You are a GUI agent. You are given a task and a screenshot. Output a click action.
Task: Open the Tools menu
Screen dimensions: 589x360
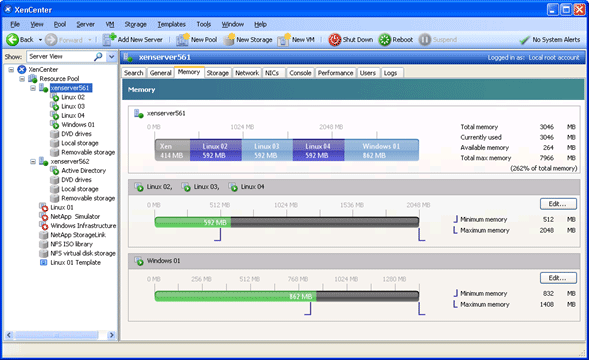(204, 24)
